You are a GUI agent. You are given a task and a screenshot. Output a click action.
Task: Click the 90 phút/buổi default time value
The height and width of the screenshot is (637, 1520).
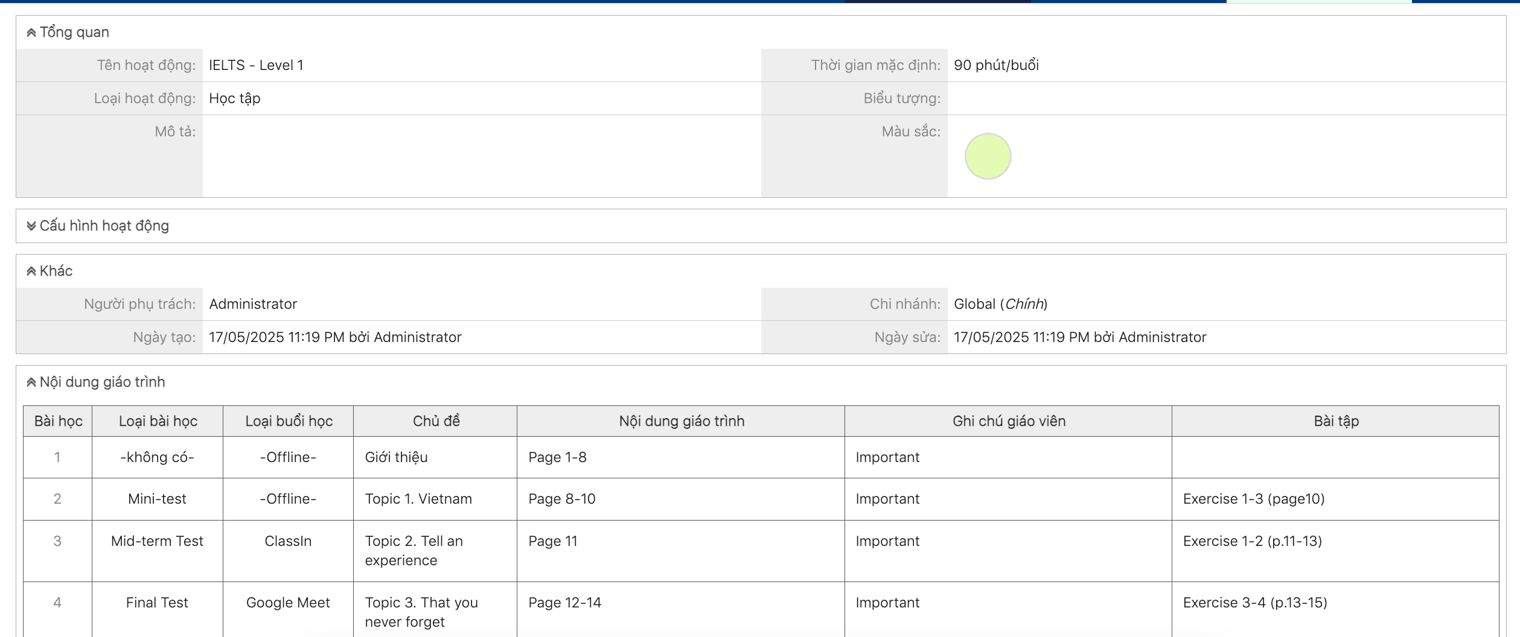[996, 65]
